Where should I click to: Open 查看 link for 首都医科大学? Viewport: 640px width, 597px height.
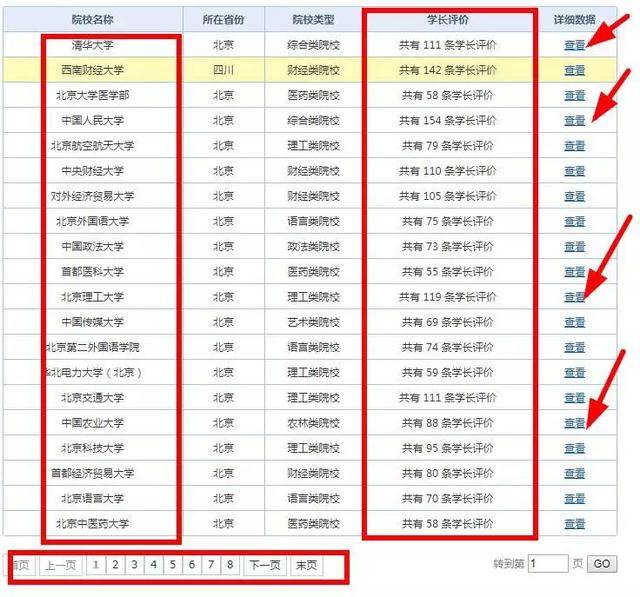(574, 272)
